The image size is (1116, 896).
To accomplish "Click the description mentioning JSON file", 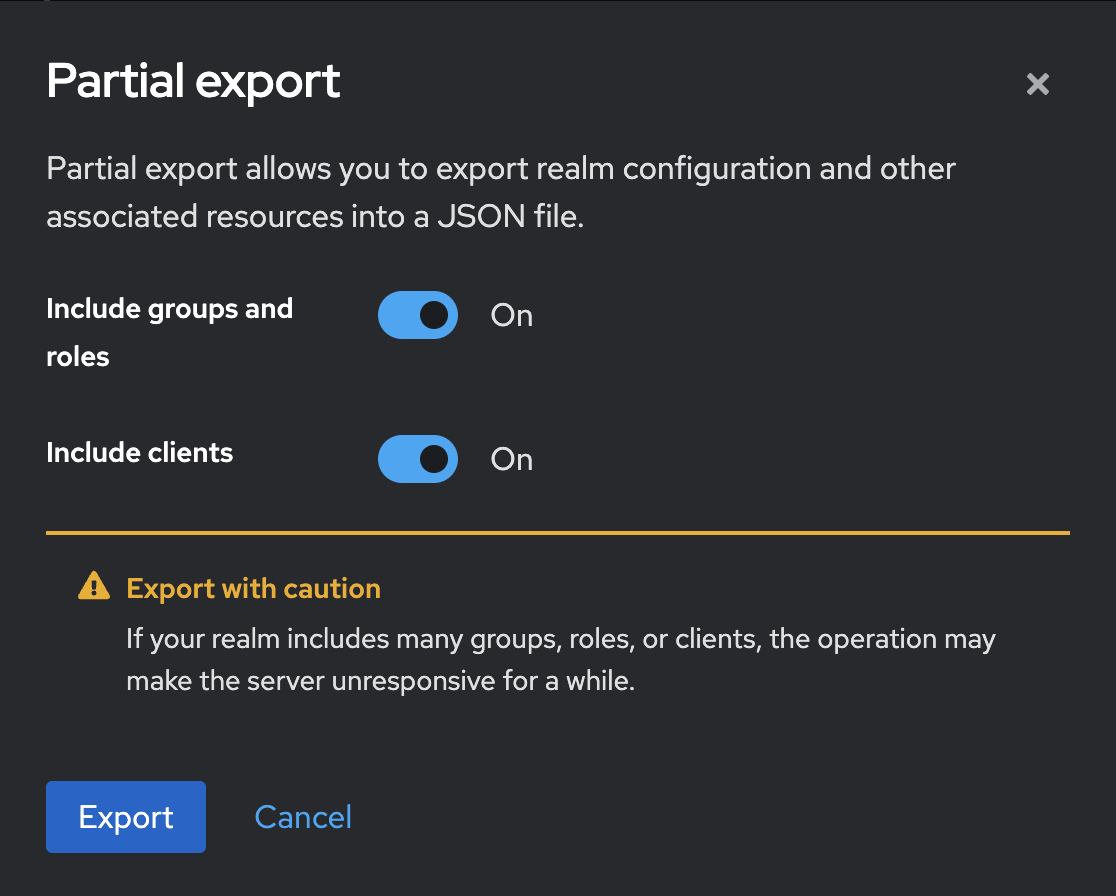I will (x=500, y=192).
